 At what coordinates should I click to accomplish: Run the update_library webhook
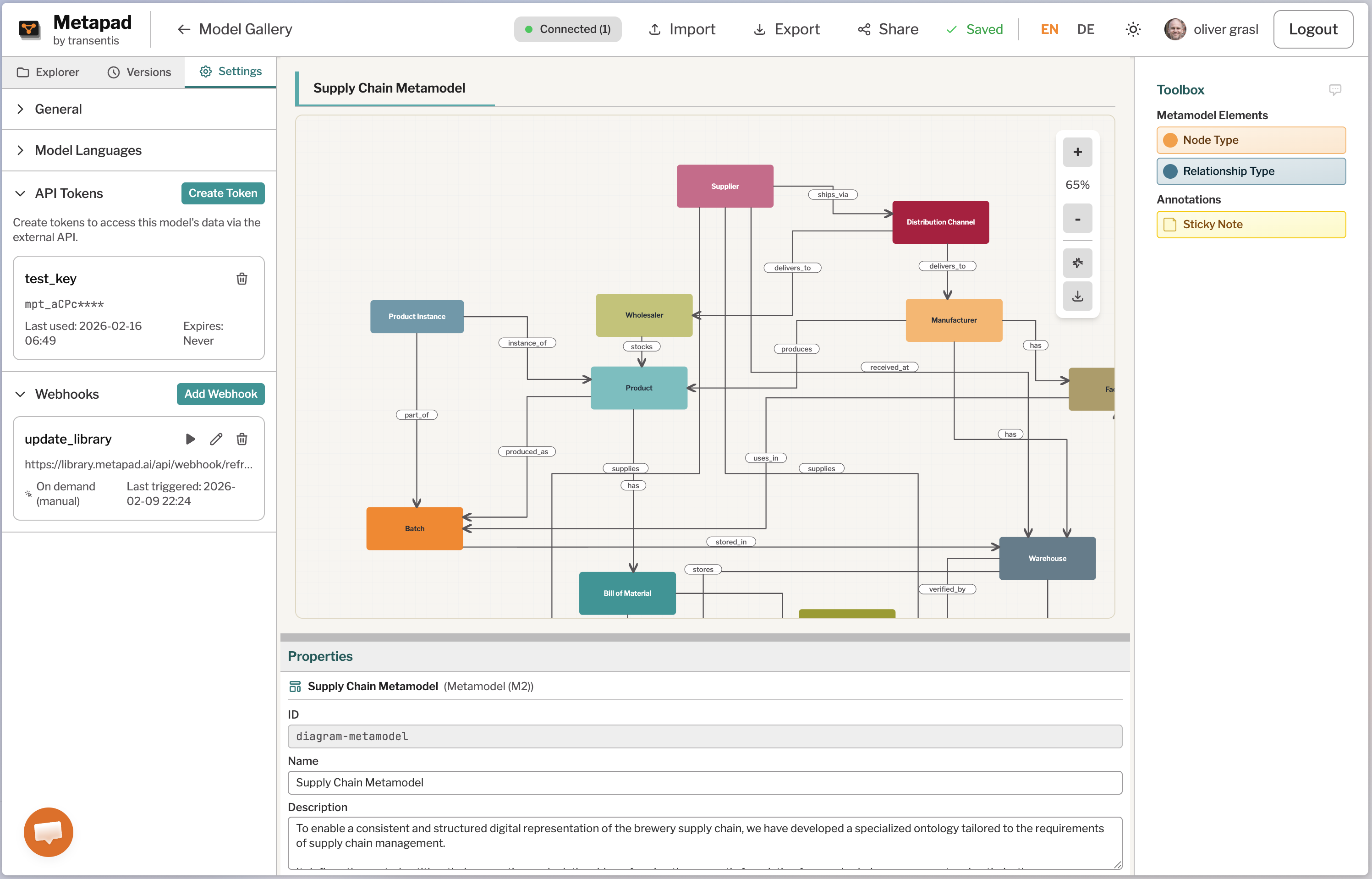[191, 439]
